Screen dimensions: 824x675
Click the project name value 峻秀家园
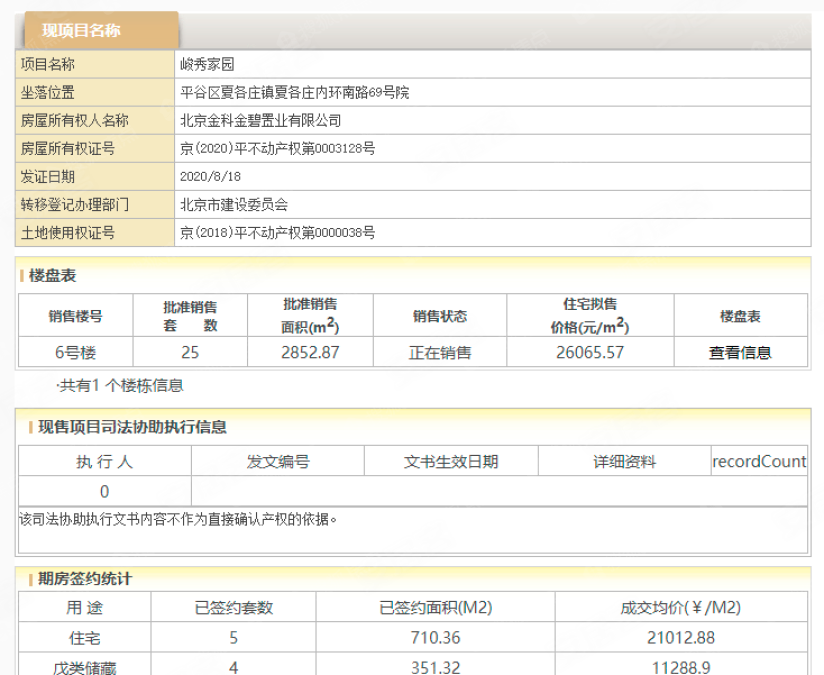tap(207, 65)
